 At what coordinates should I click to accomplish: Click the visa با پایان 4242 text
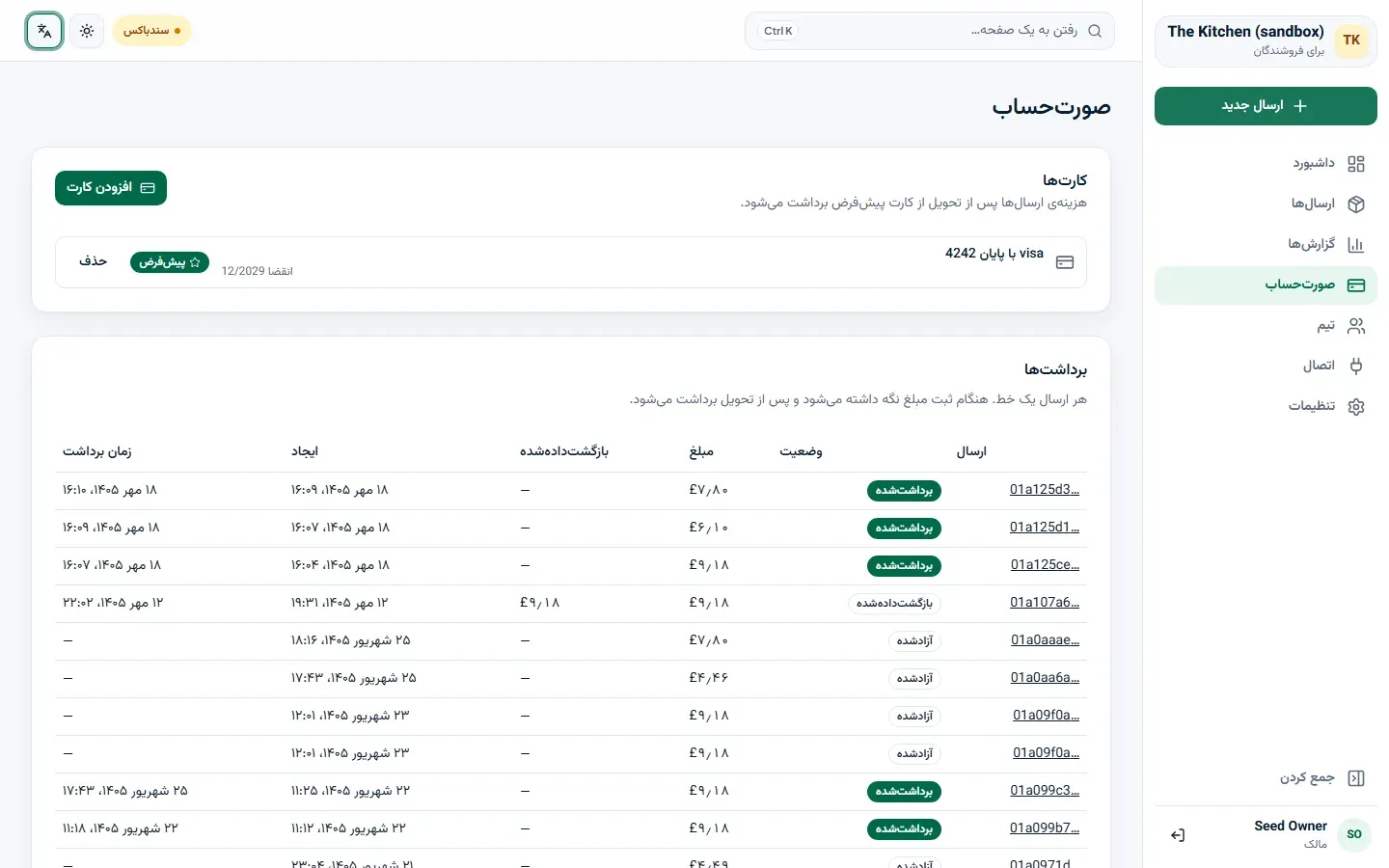(994, 254)
